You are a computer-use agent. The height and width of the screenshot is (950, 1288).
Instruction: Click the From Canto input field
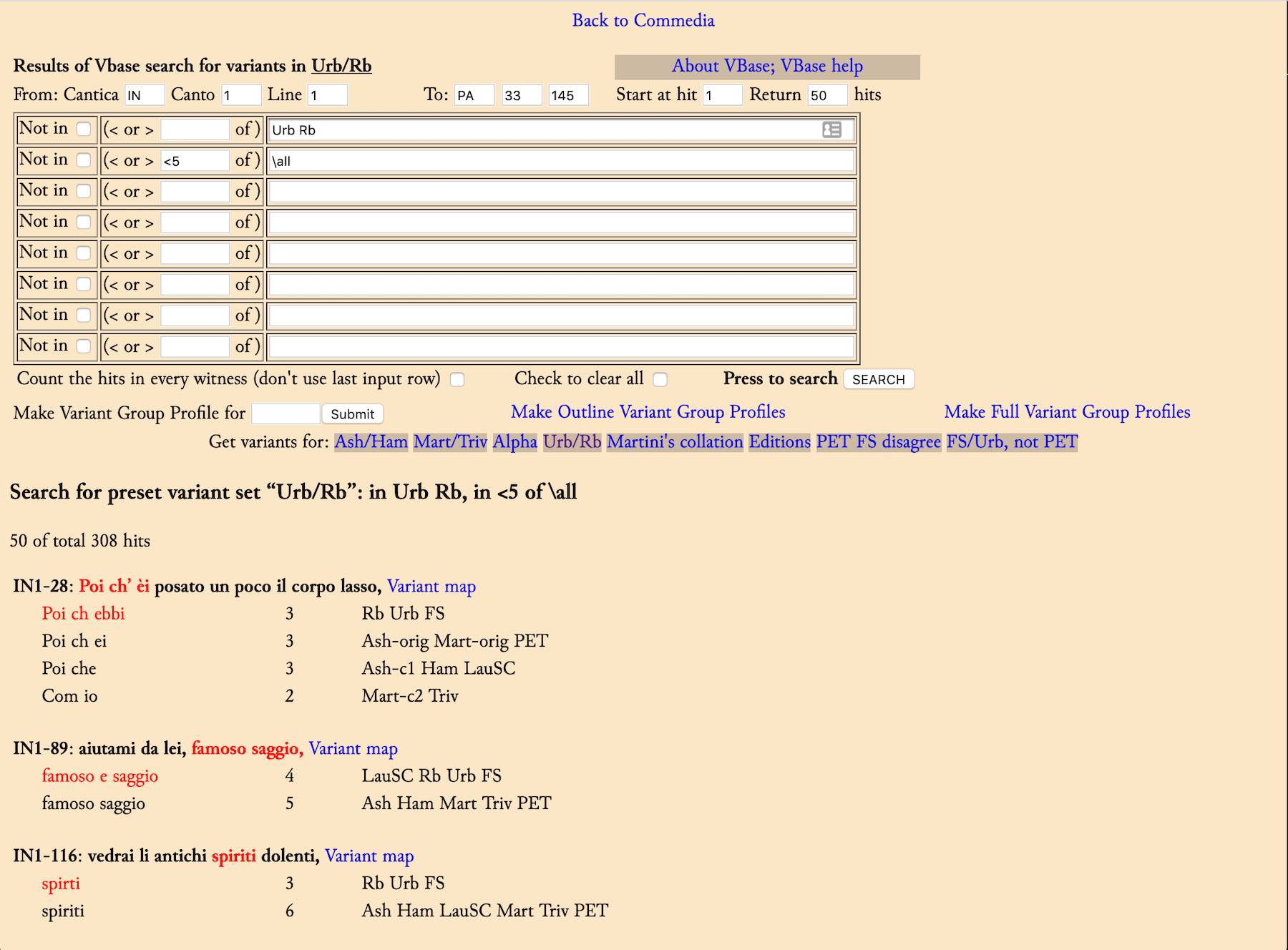point(241,95)
